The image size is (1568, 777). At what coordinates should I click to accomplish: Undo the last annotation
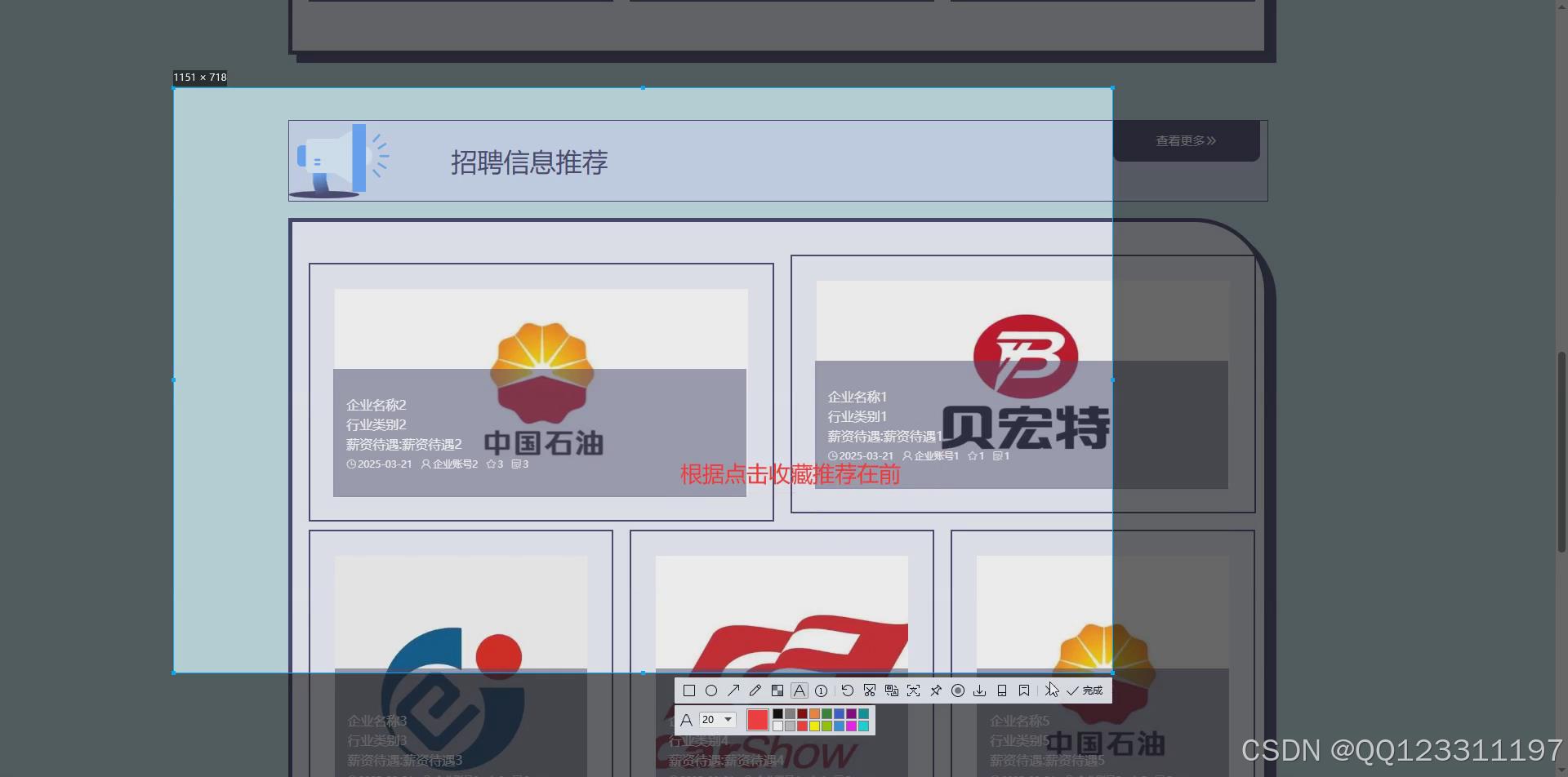[x=848, y=690]
